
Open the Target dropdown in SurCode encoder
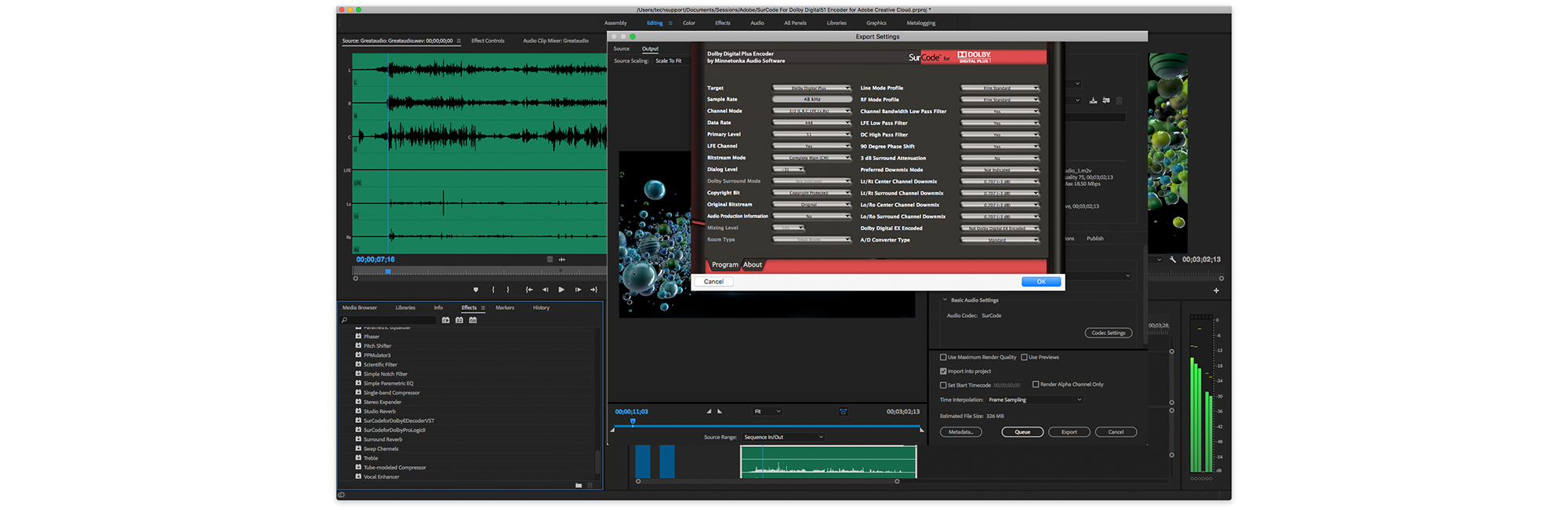pyautogui.click(x=812, y=88)
